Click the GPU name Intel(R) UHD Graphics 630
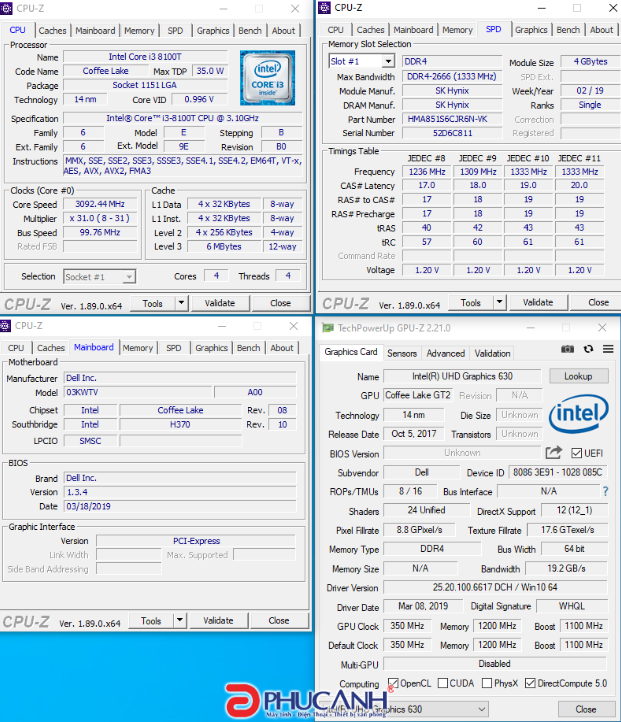 [462, 376]
